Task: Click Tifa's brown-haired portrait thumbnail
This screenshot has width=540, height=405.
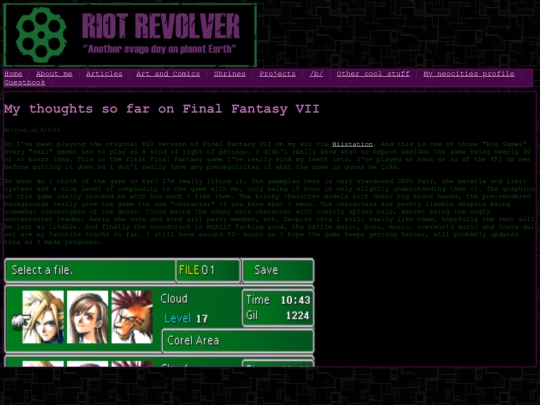Action: pyautogui.click(x=87, y=317)
